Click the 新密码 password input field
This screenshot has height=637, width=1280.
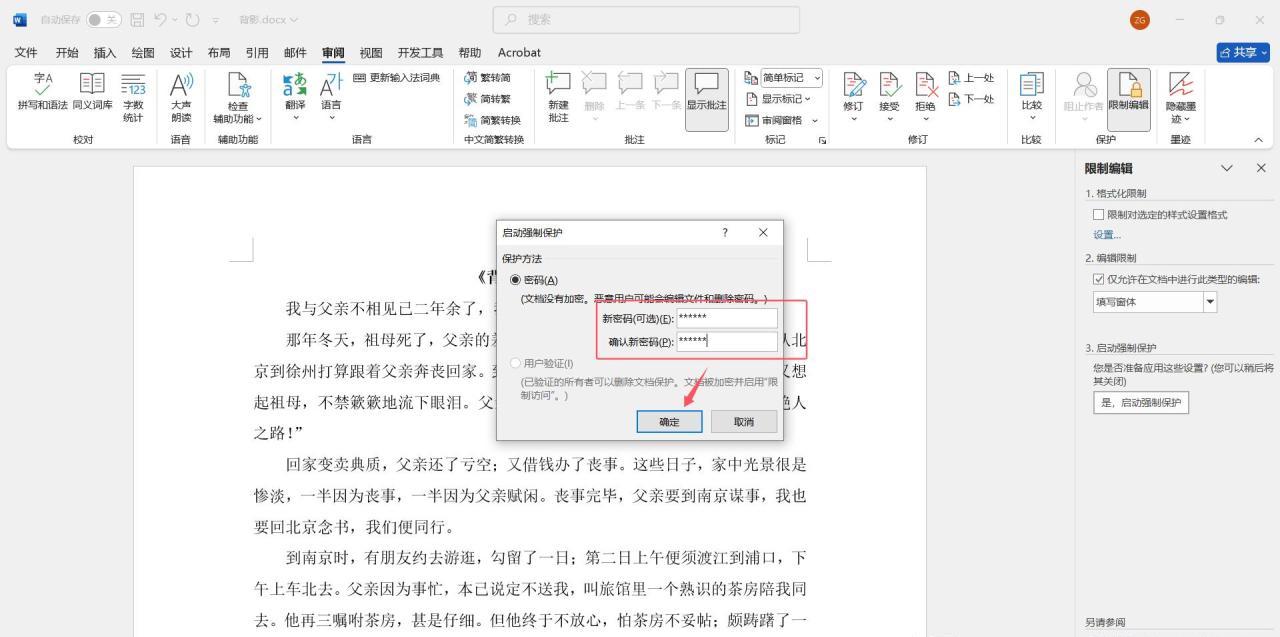pyautogui.click(x=726, y=317)
